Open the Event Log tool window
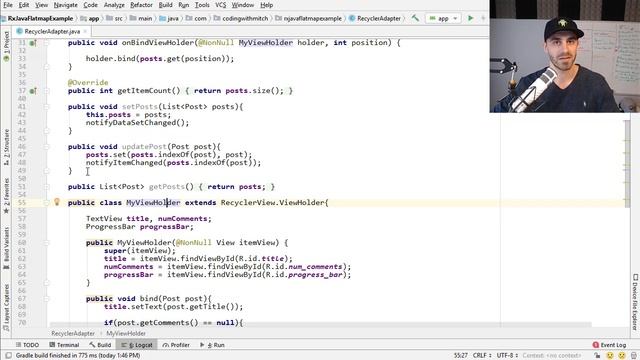 click(609, 345)
